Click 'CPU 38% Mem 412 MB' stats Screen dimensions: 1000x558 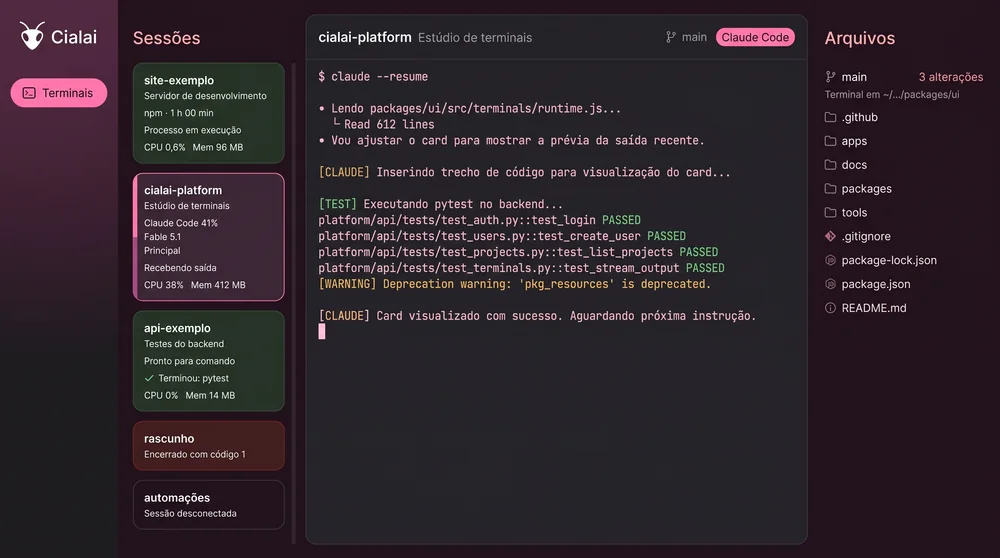pos(195,285)
